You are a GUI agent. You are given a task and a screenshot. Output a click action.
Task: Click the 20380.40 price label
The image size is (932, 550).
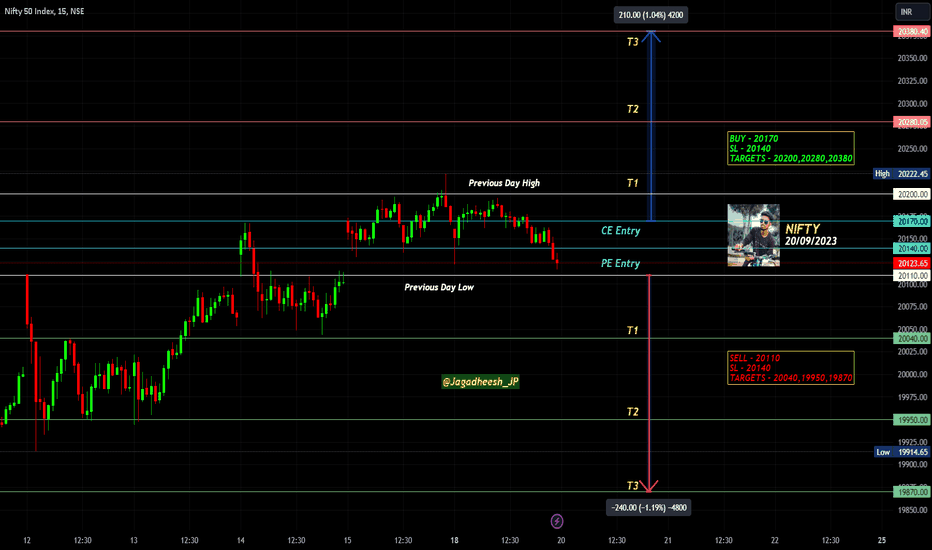[912, 32]
